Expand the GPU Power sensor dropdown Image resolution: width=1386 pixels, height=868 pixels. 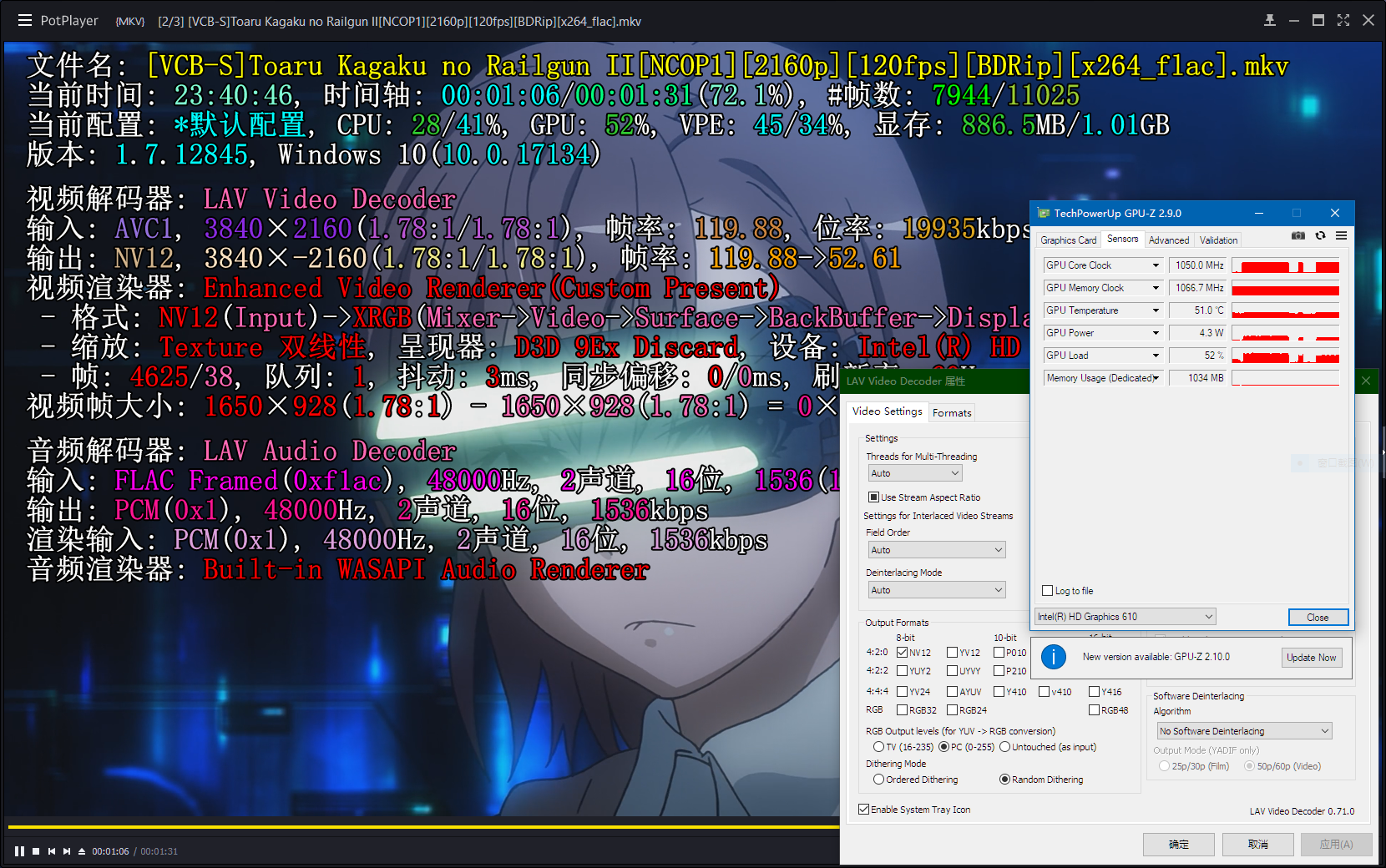pyautogui.click(x=1156, y=333)
